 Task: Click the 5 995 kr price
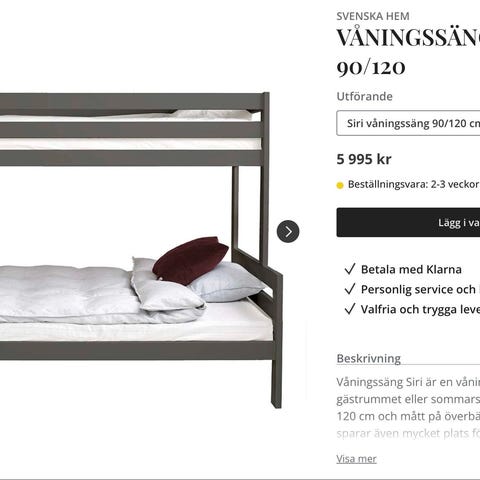tap(364, 159)
